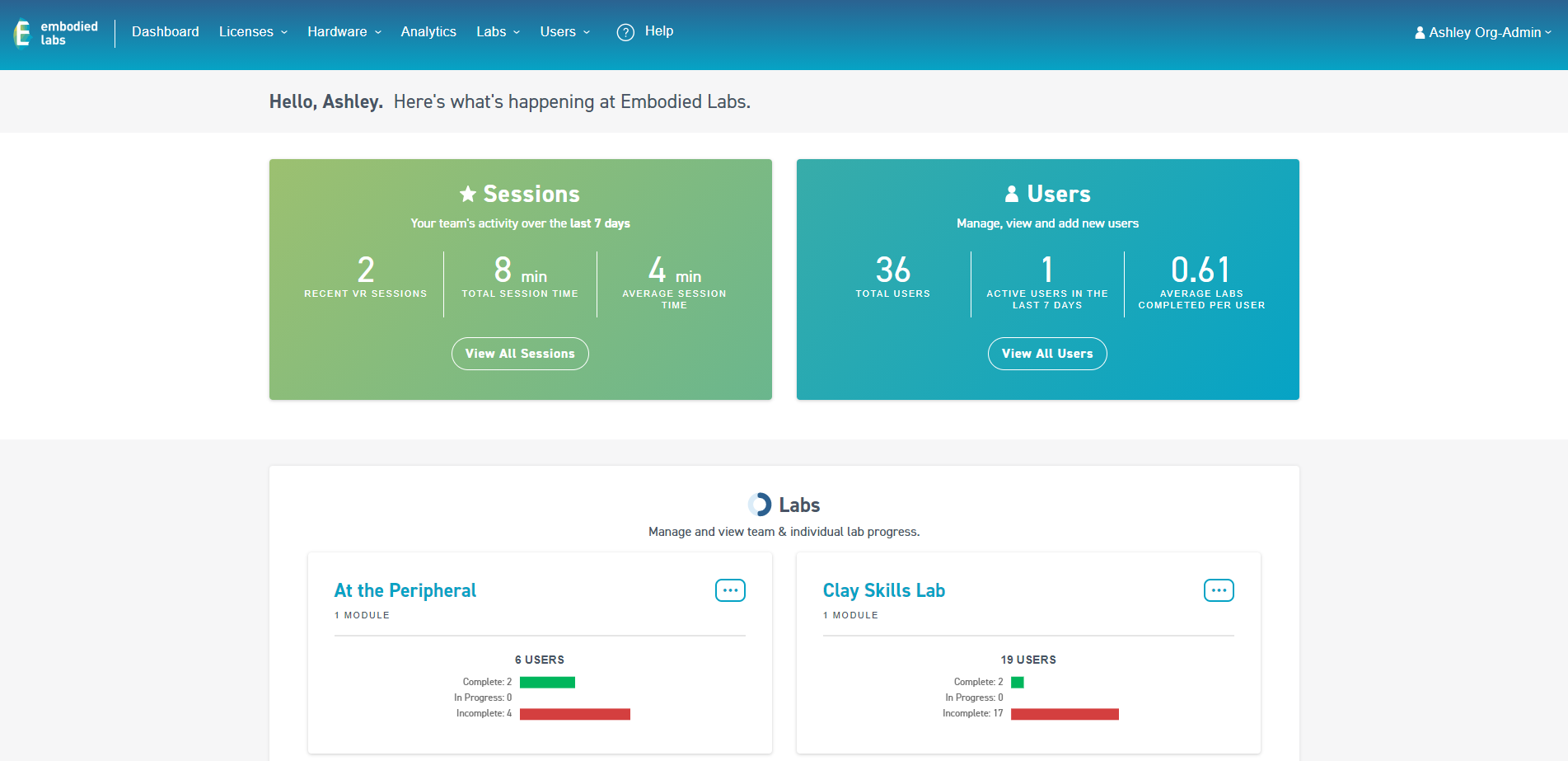Viewport: 1568px width, 761px height.
Task: Open the At the Peripheral lab link
Action: tap(405, 590)
